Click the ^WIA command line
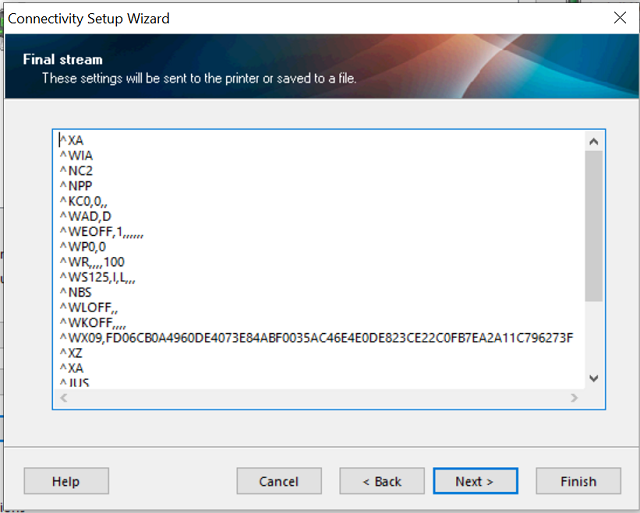The image size is (640, 513). 77,156
